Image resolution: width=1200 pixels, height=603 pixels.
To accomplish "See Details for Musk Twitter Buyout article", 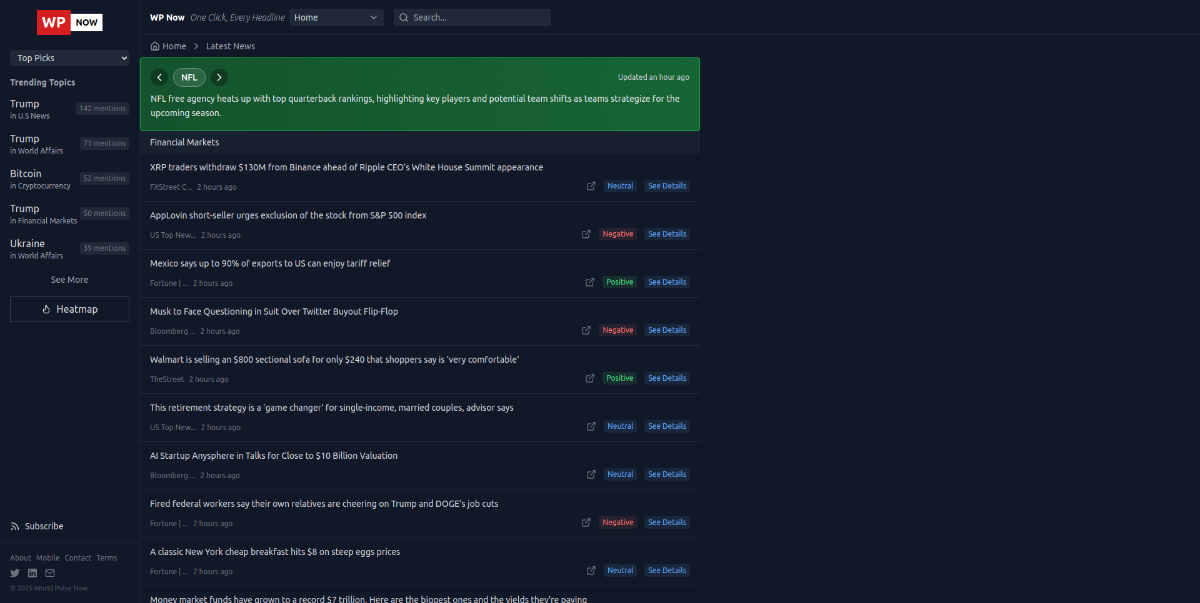I will pos(667,330).
